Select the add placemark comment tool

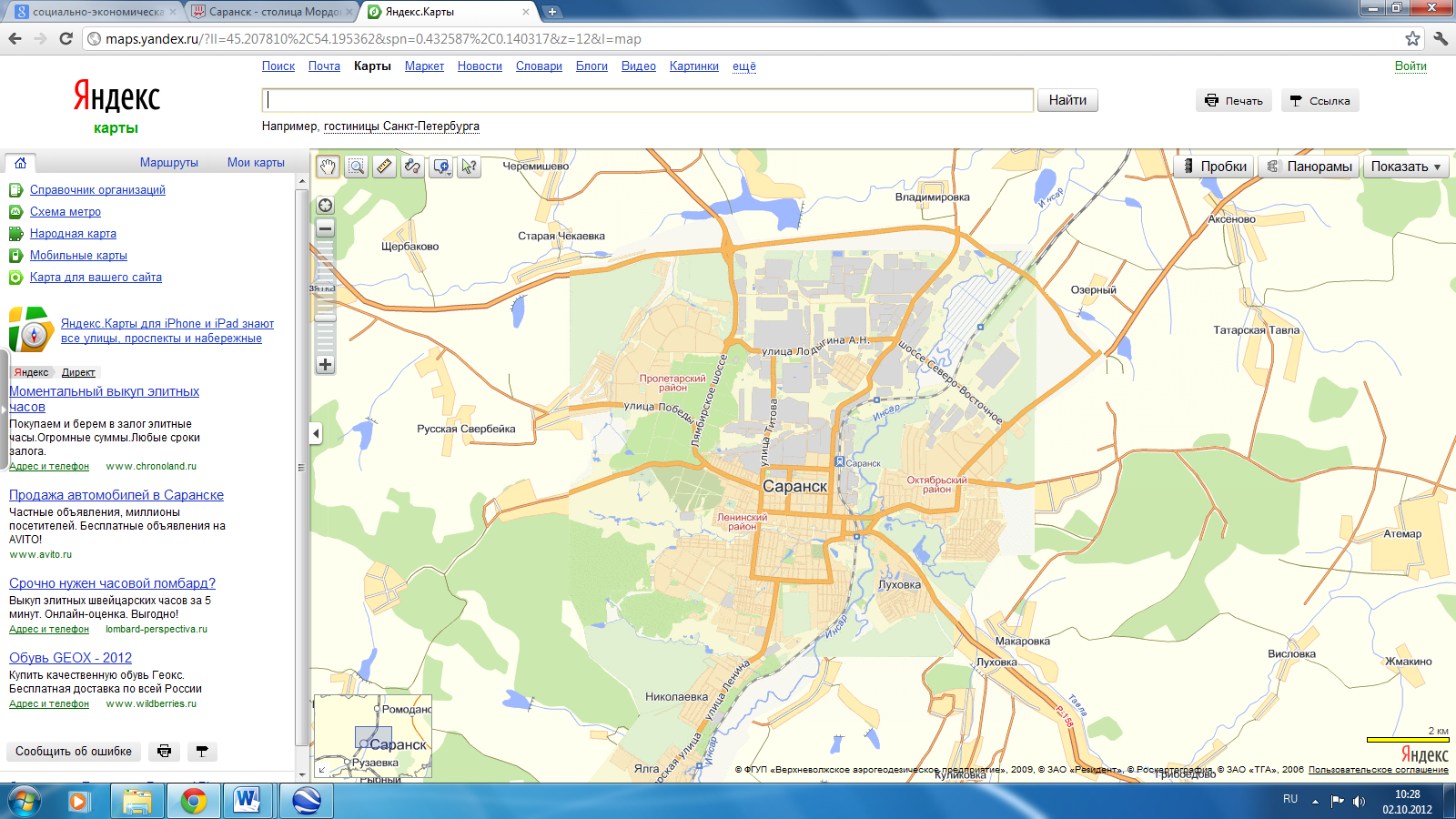441,167
